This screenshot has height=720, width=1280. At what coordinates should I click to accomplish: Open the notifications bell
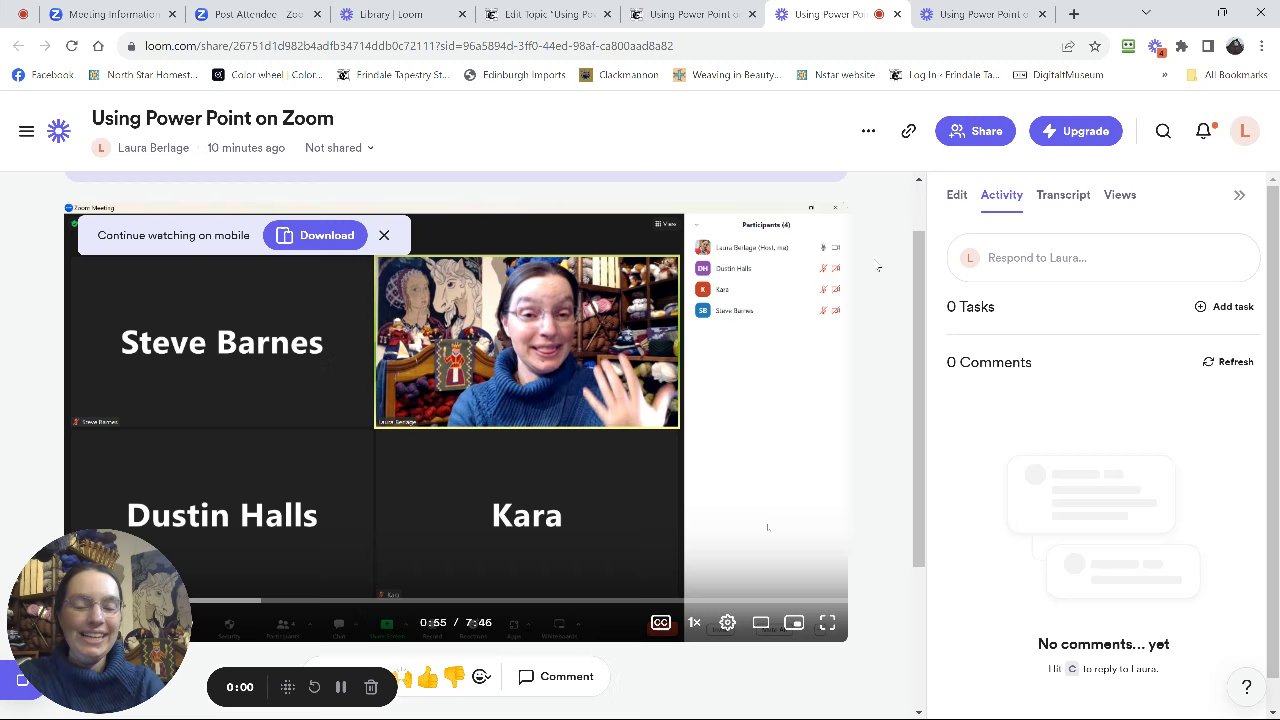[x=1204, y=131]
